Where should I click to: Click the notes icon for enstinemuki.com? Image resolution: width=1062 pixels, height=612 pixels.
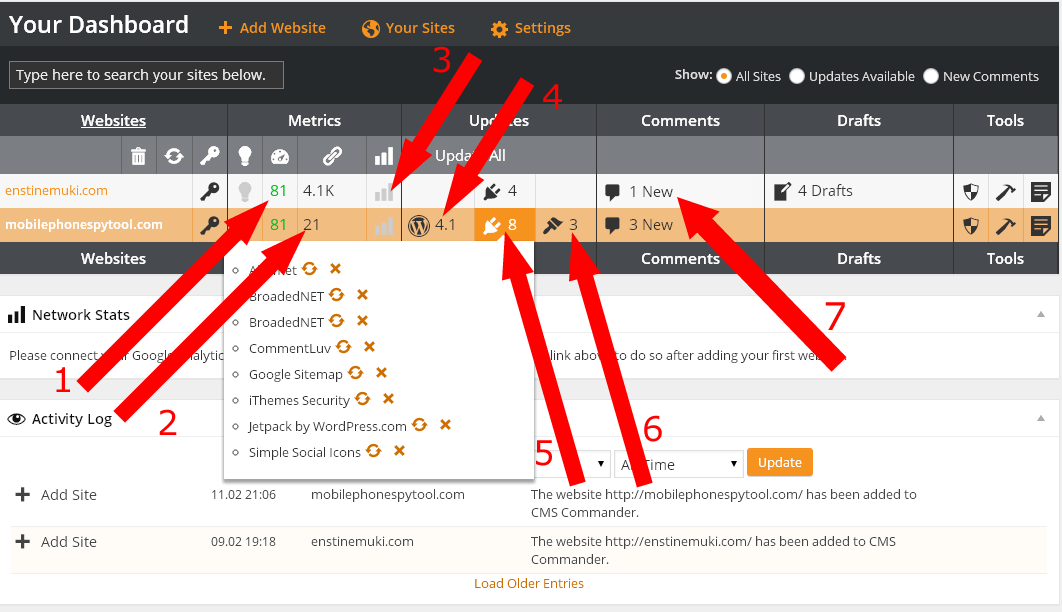tap(1040, 192)
